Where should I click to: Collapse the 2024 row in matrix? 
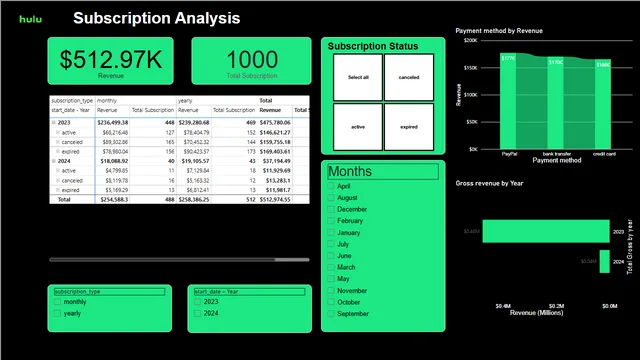click(x=53, y=161)
